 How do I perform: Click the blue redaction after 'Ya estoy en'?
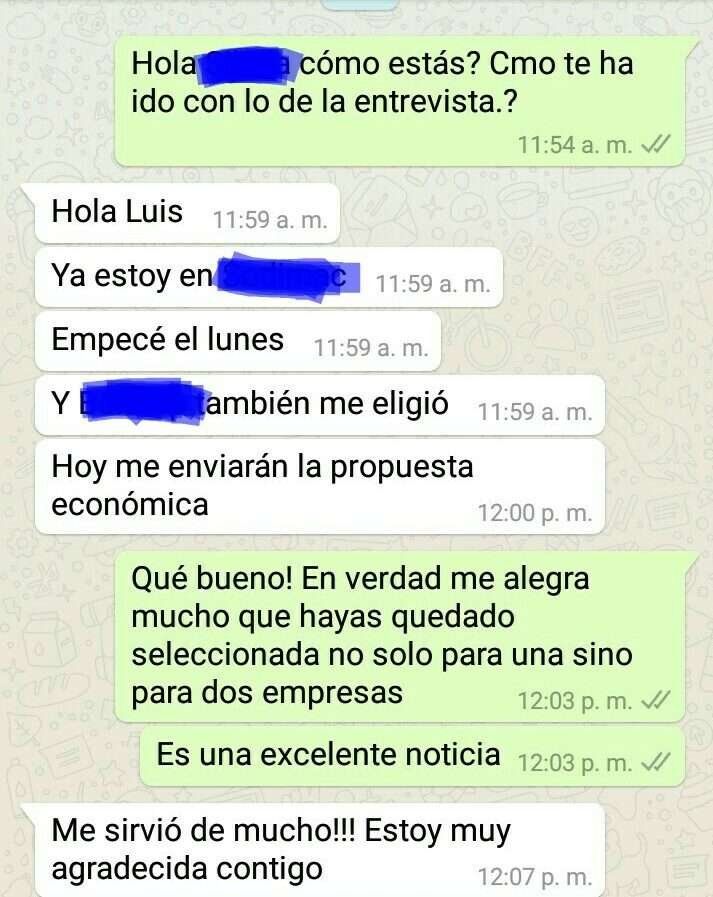(x=288, y=277)
